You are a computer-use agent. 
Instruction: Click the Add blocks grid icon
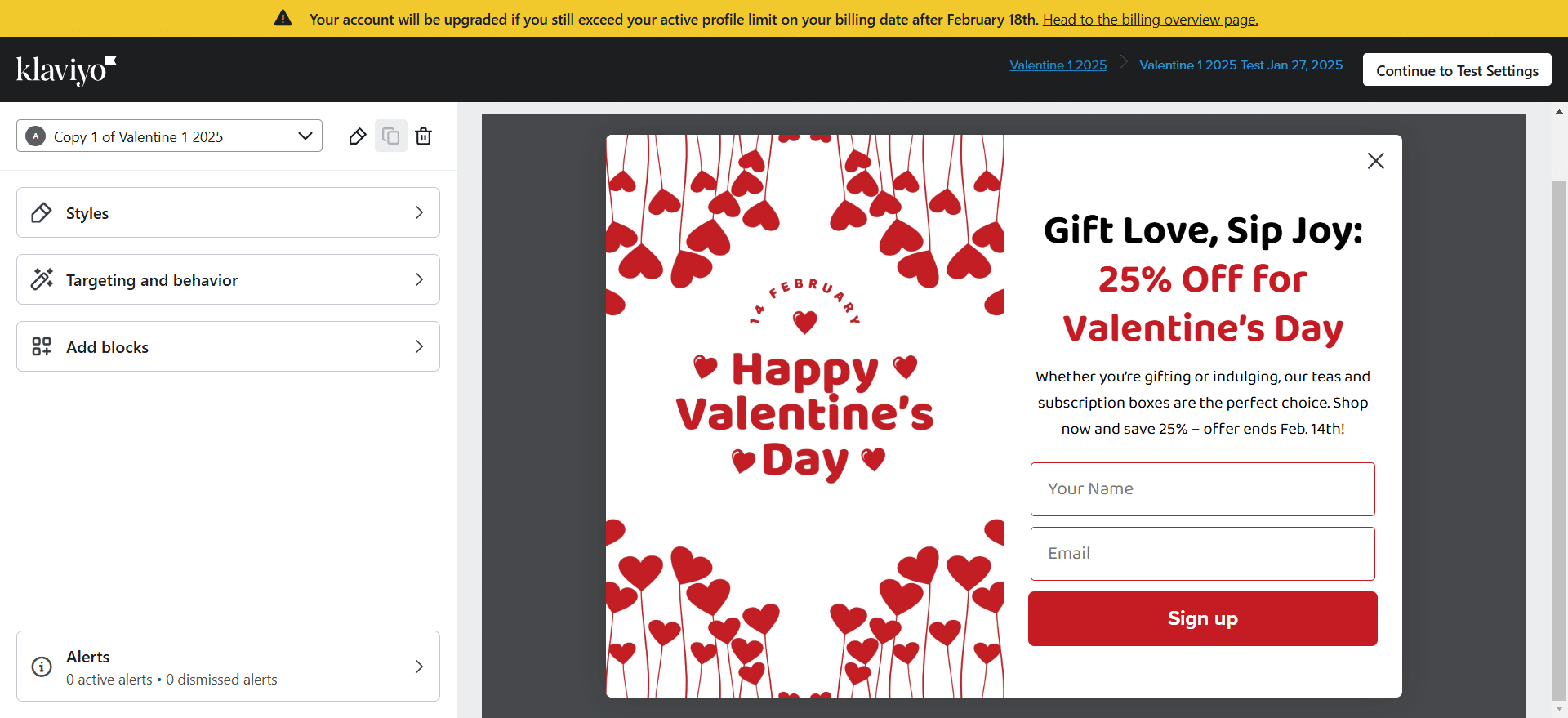pos(42,346)
